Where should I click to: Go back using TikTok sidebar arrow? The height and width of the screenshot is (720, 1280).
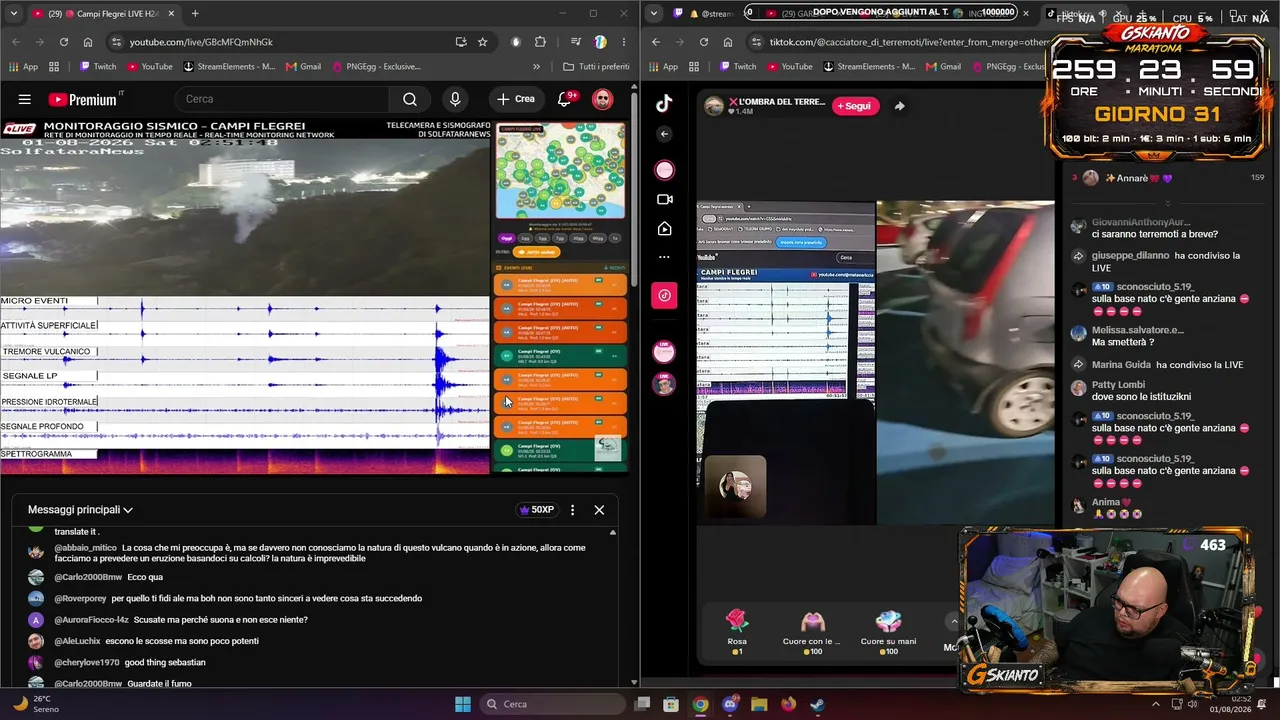[664, 134]
